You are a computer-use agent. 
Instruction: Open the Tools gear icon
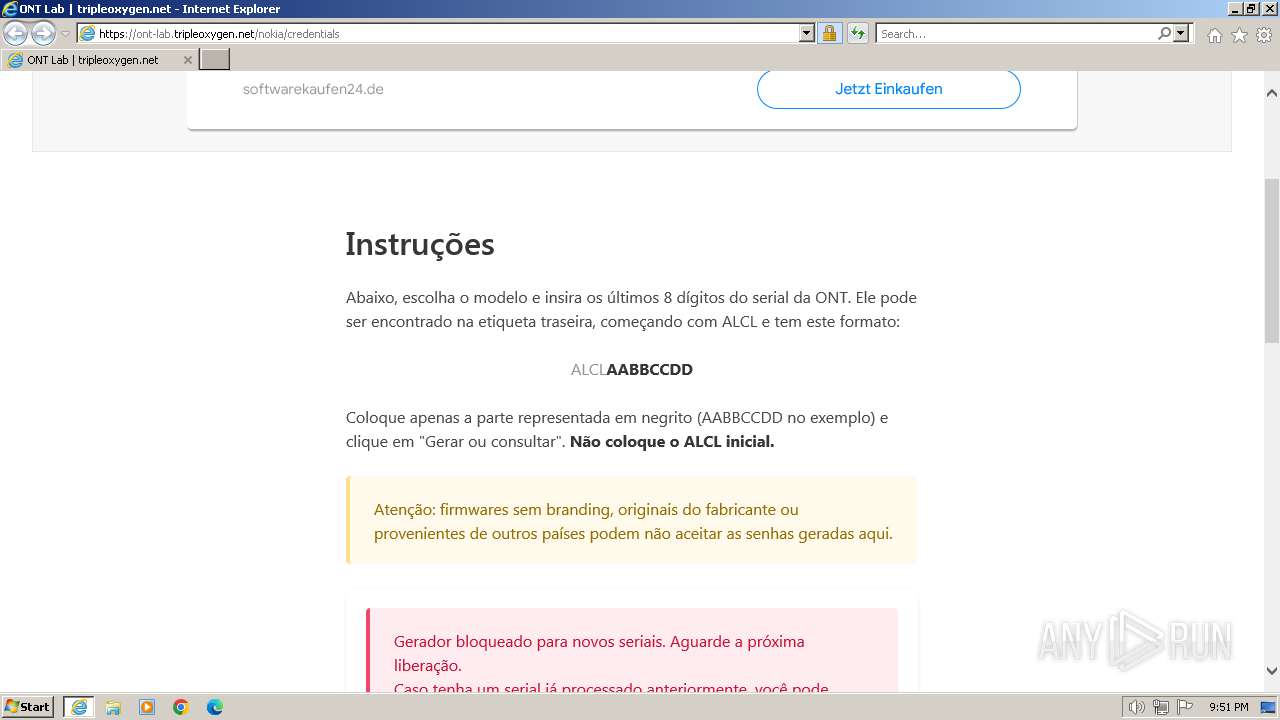click(x=1264, y=35)
